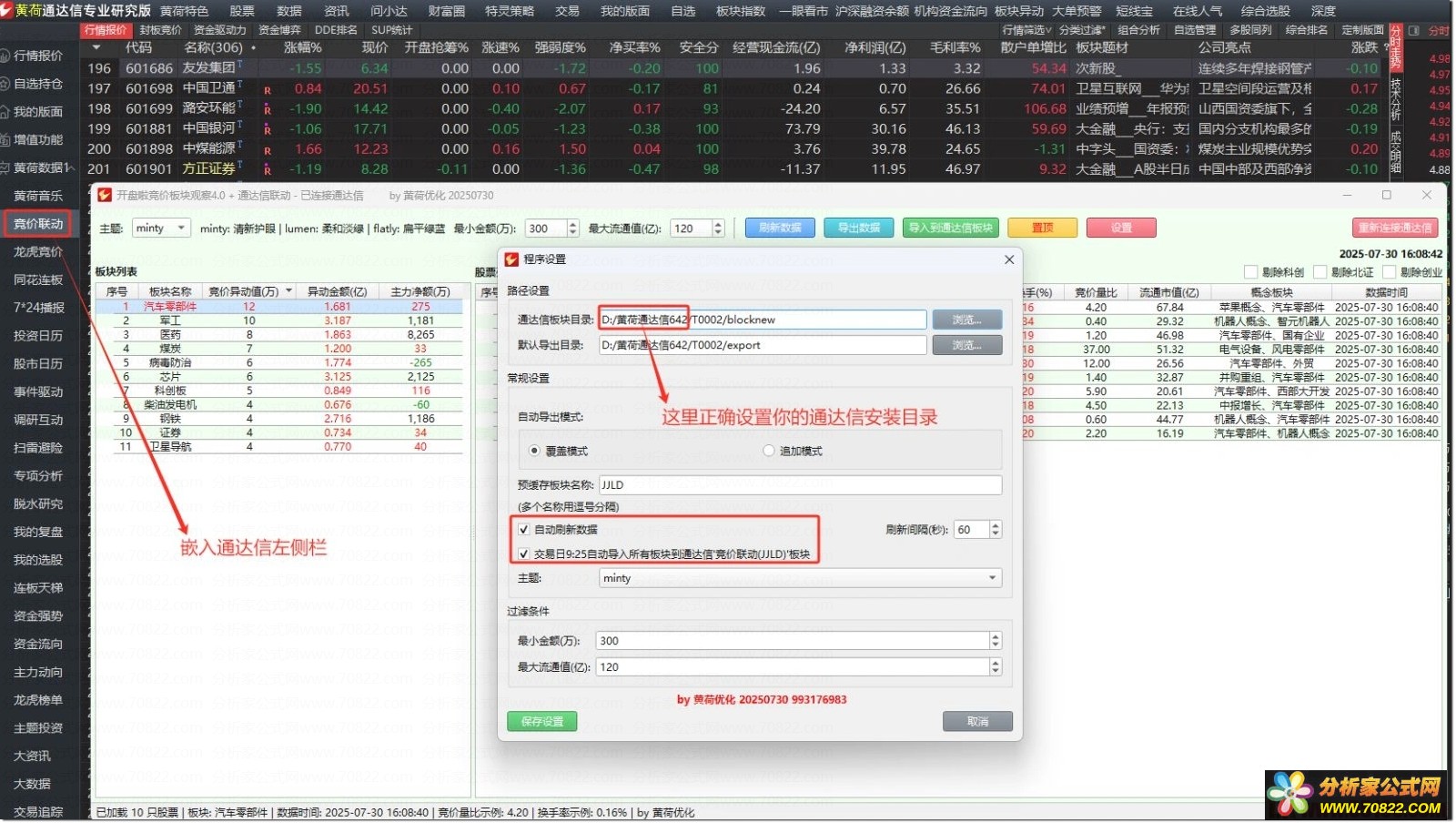Image resolution: width=1456 pixels, height=823 pixels.
Task: Click the red 设置 button
Action: pyautogui.click(x=1121, y=228)
